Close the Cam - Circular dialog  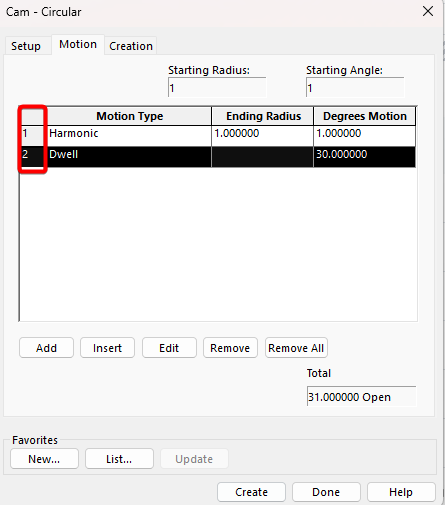(x=428, y=11)
